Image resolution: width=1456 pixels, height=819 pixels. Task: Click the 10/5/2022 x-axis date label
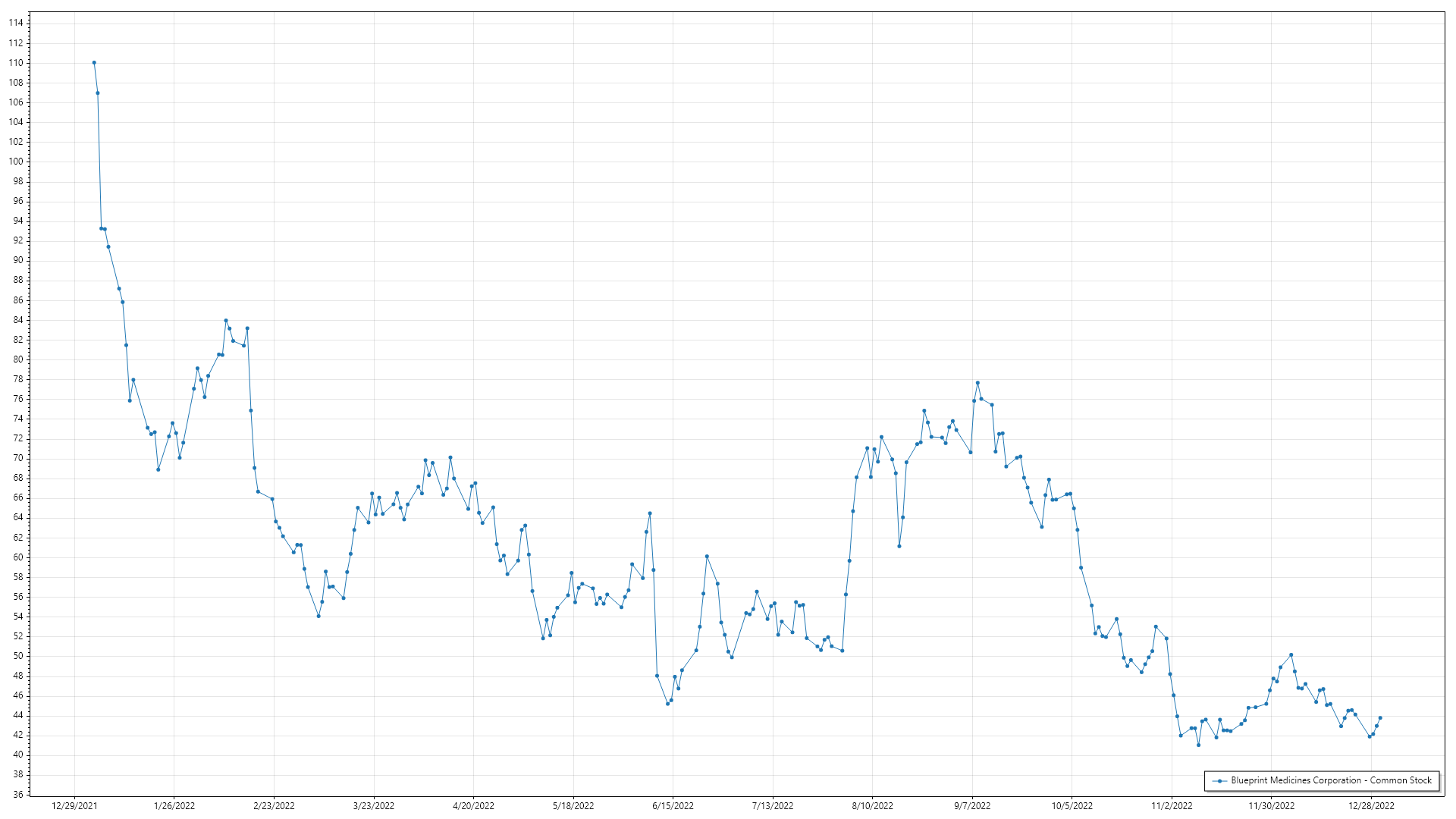click(1072, 805)
